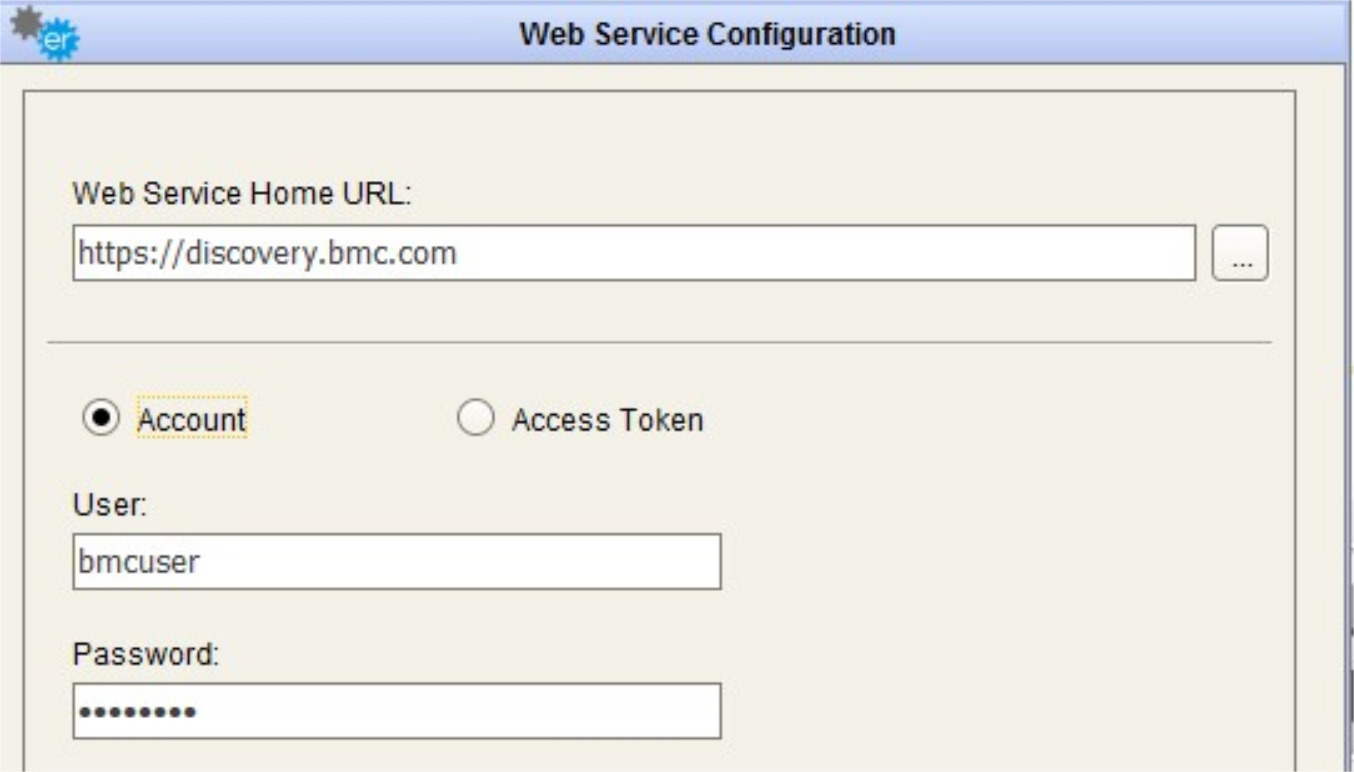This screenshot has height=772, width=1354.
Task: Click the "Account" option label text
Action: click(x=191, y=420)
